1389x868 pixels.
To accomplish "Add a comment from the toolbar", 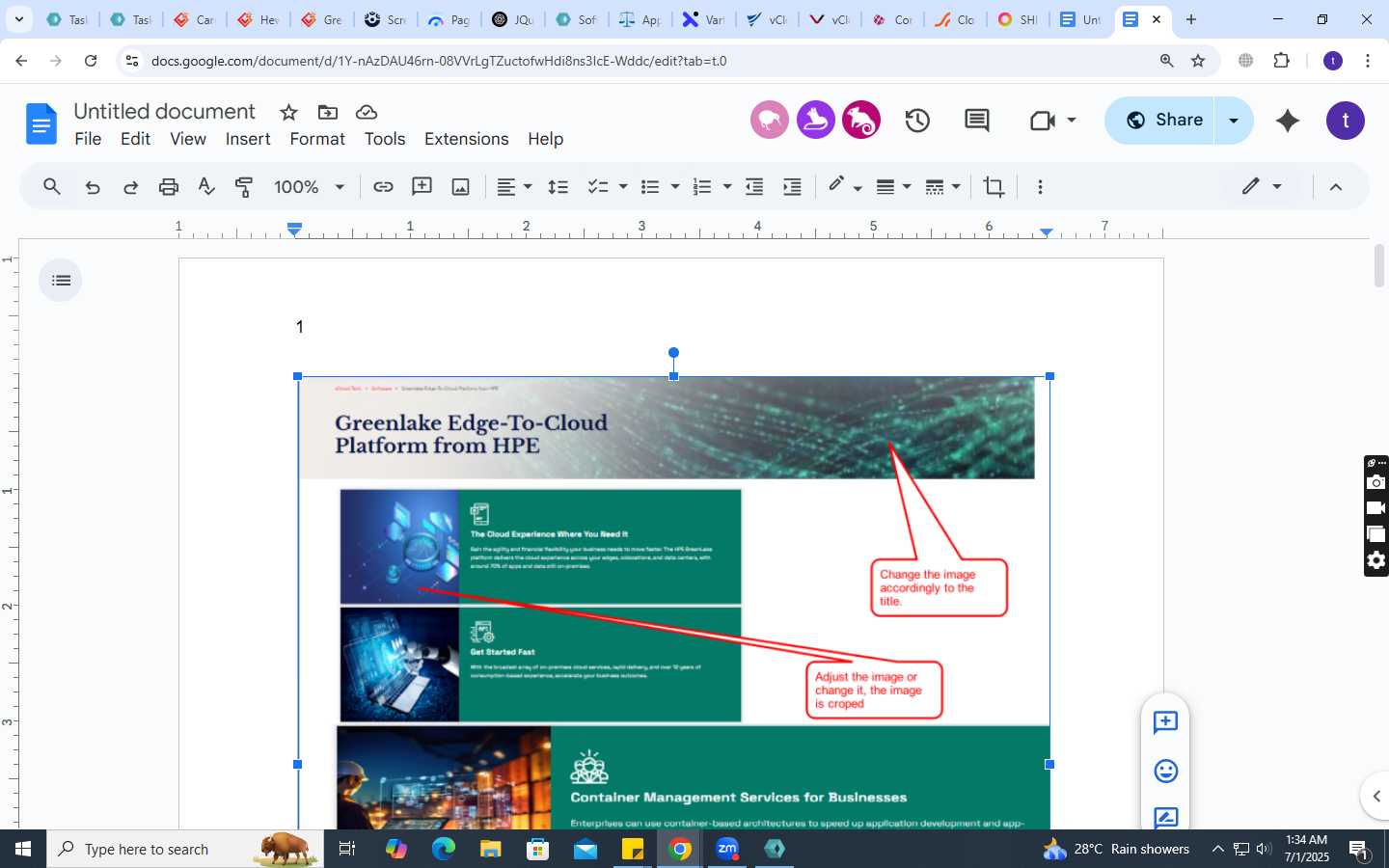I will point(422,187).
